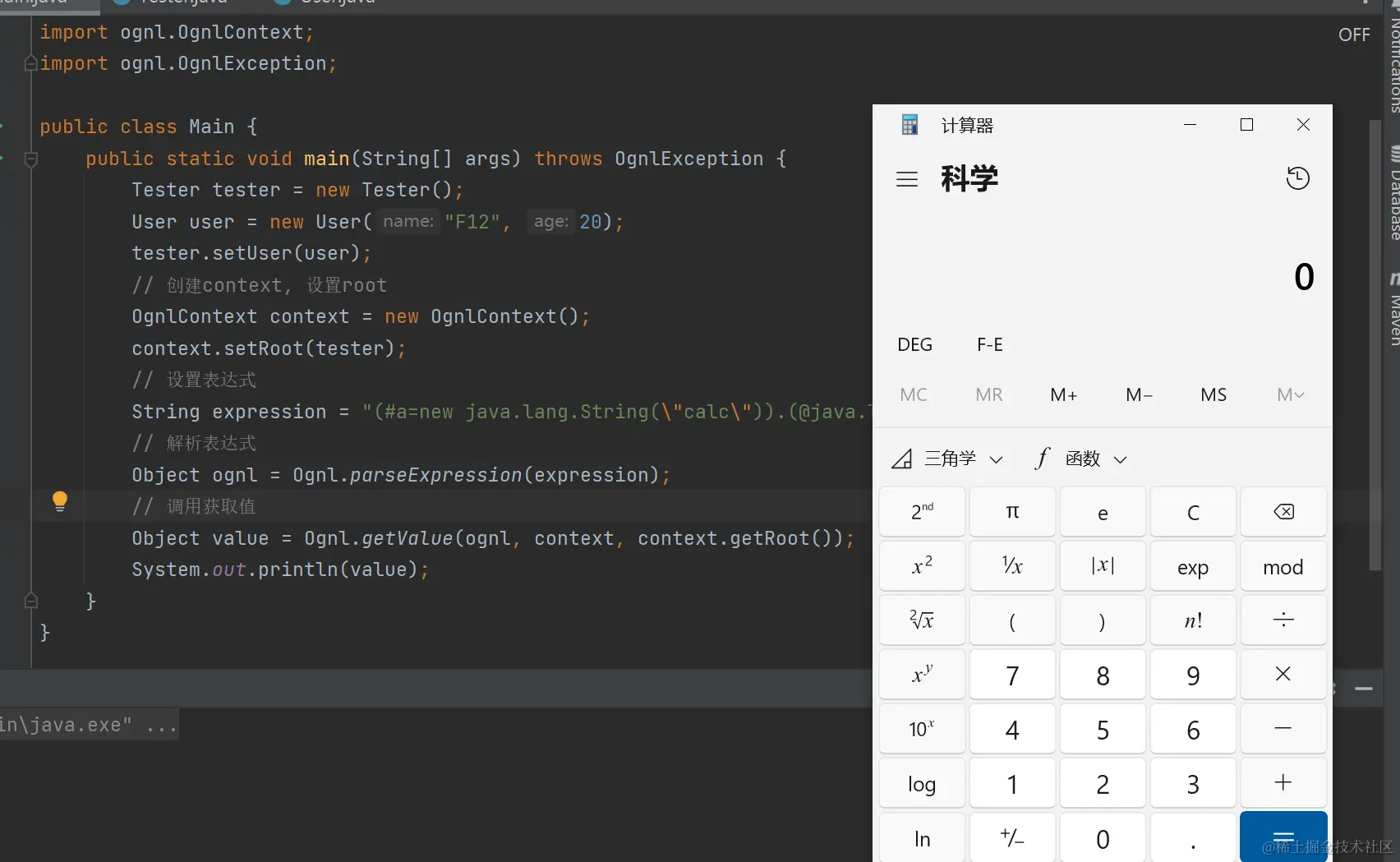Click the divide operator key
The width and height of the screenshot is (1400, 862).
click(x=1283, y=620)
